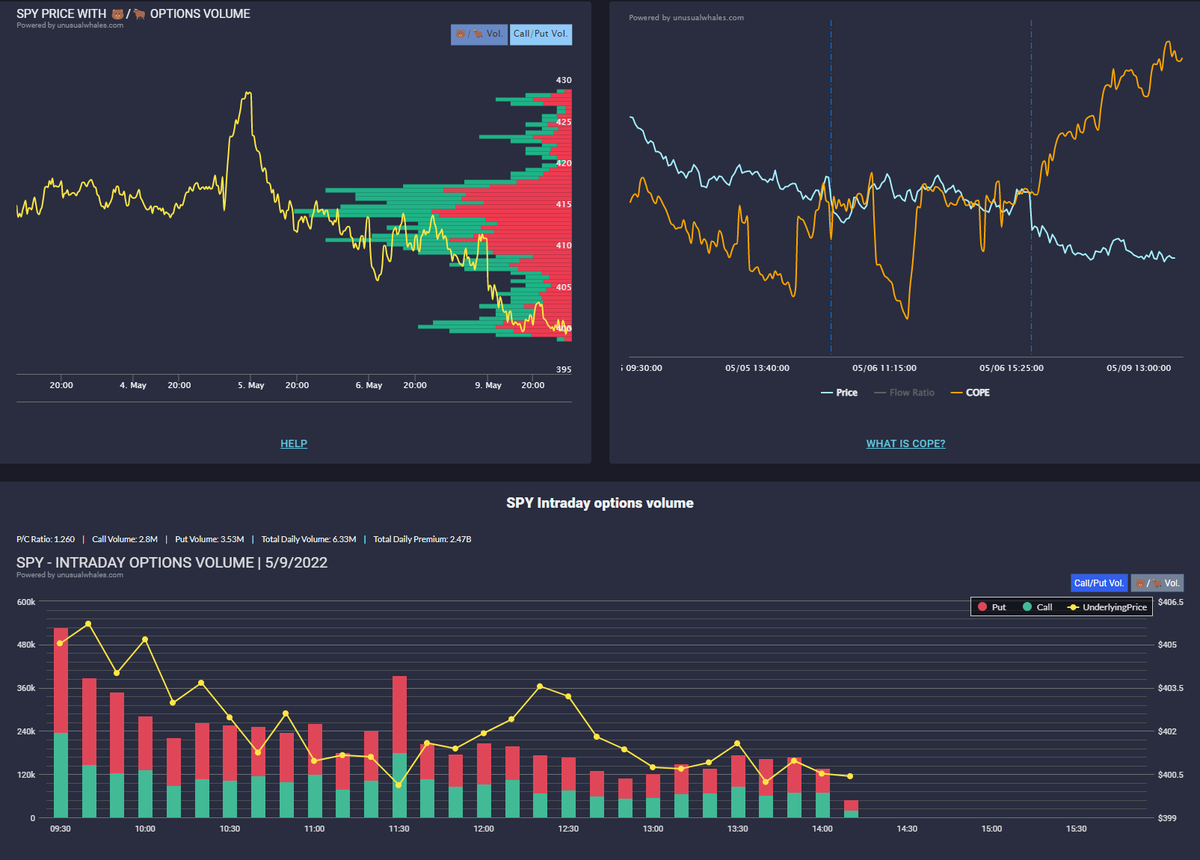This screenshot has width=1200, height=860.
Task: Click the 4. May date on price chart axis
Action: (x=133, y=385)
